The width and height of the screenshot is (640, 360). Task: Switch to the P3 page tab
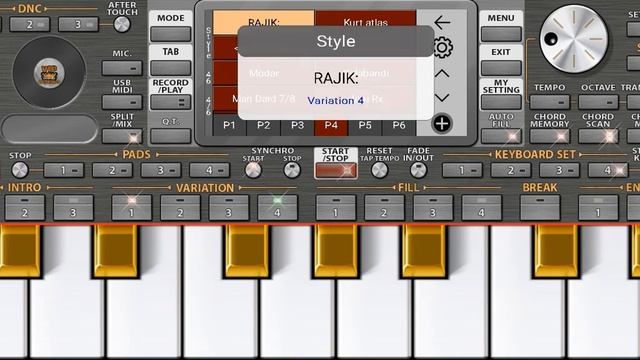point(297,125)
